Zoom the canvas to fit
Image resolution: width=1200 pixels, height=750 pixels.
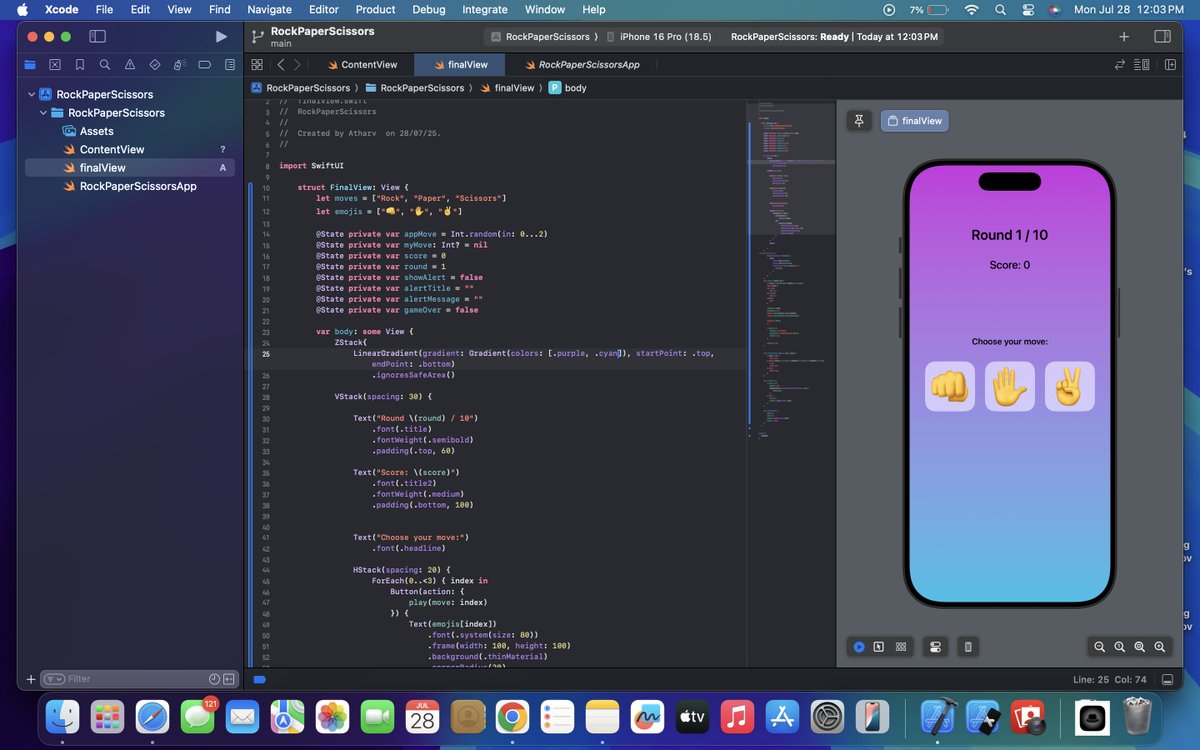1139,647
